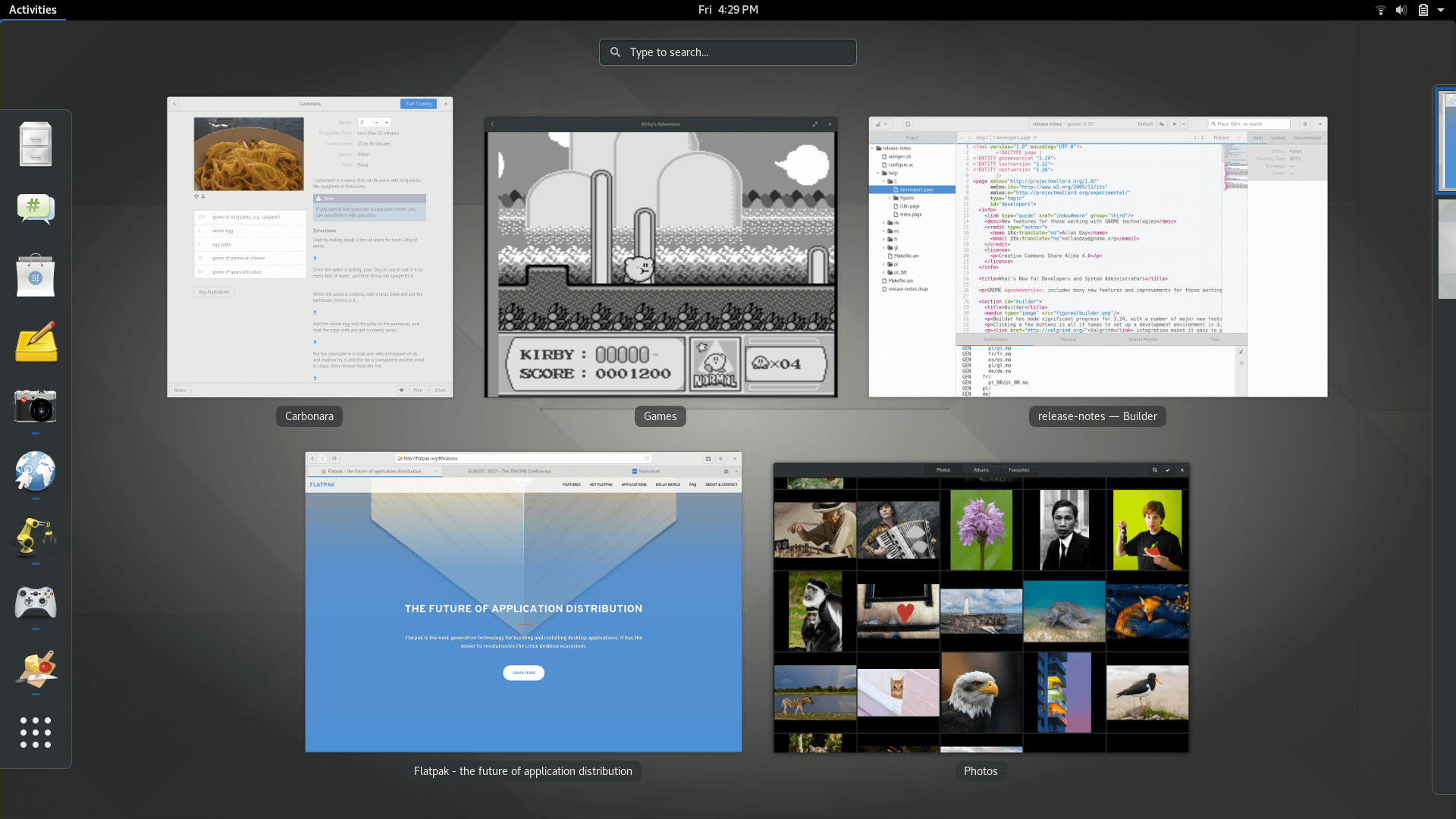Open the clock showing Fri 4:29 PM
The width and height of the screenshot is (1456, 819).
(x=728, y=10)
